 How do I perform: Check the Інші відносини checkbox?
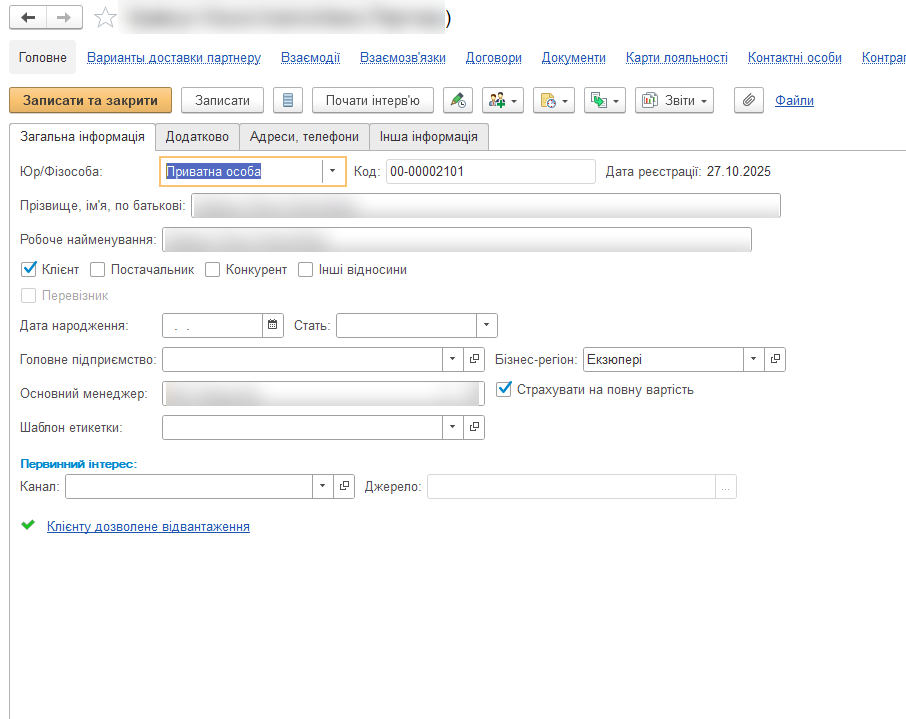click(x=305, y=270)
